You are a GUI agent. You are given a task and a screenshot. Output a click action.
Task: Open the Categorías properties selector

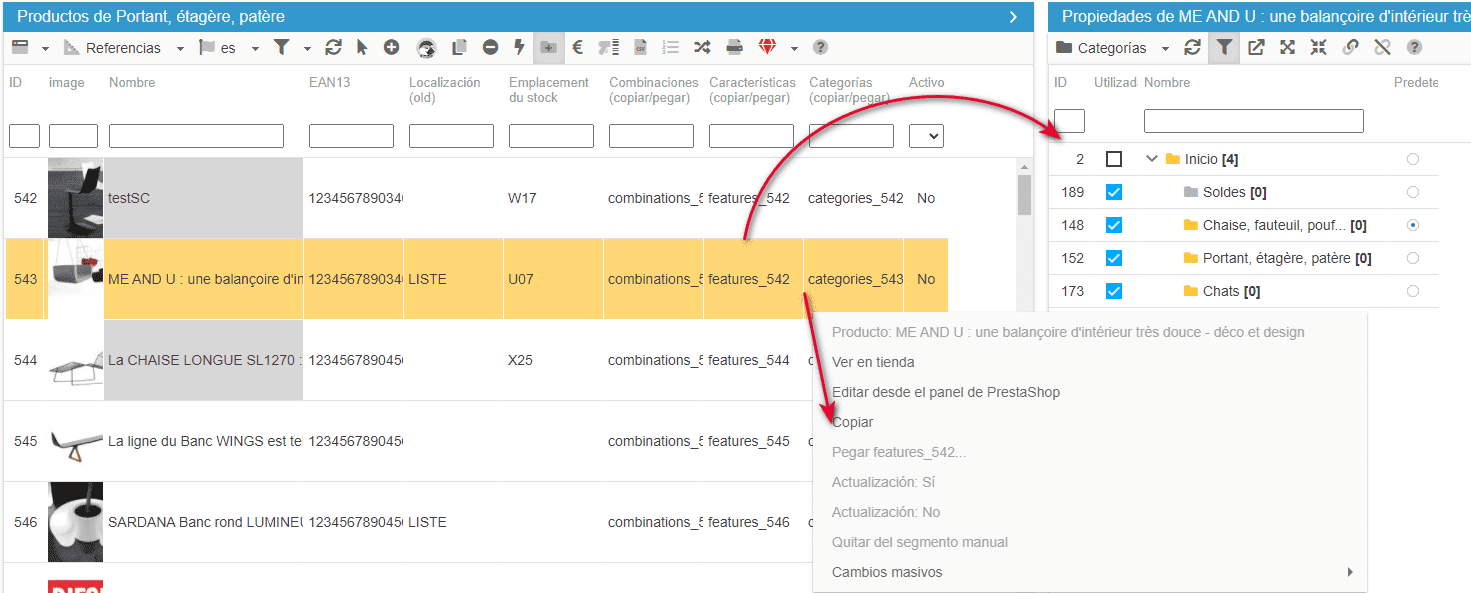(1112, 47)
